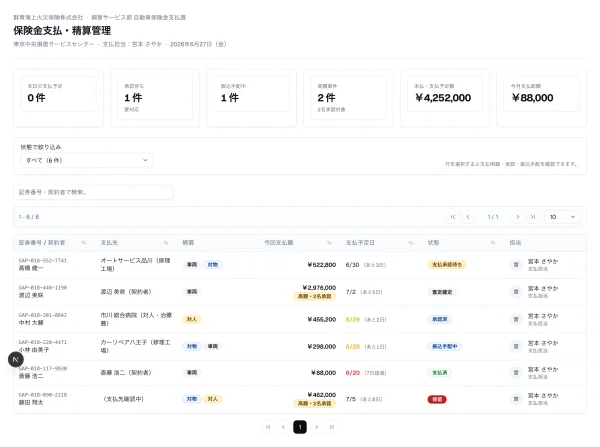Click the blue 承認済 status badge

[439, 319]
